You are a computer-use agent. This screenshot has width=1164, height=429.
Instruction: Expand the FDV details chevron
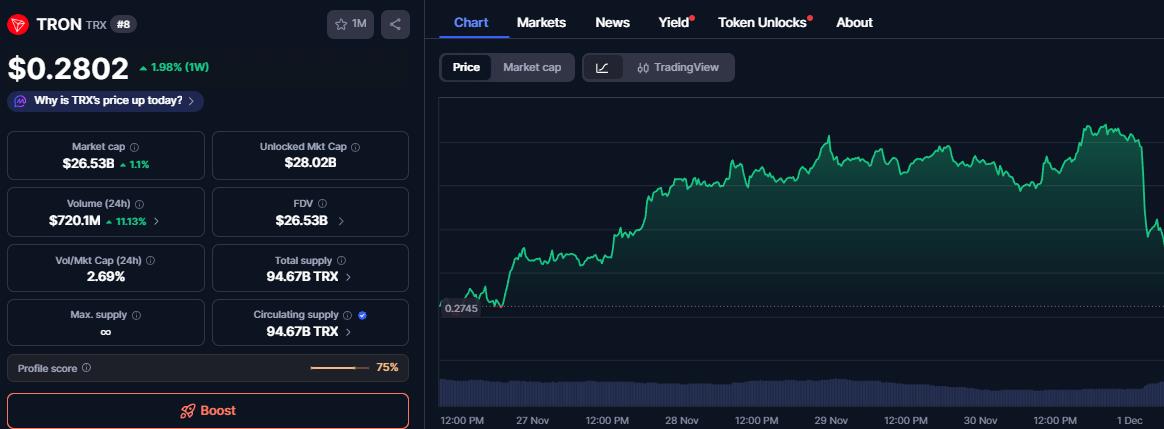coord(341,221)
